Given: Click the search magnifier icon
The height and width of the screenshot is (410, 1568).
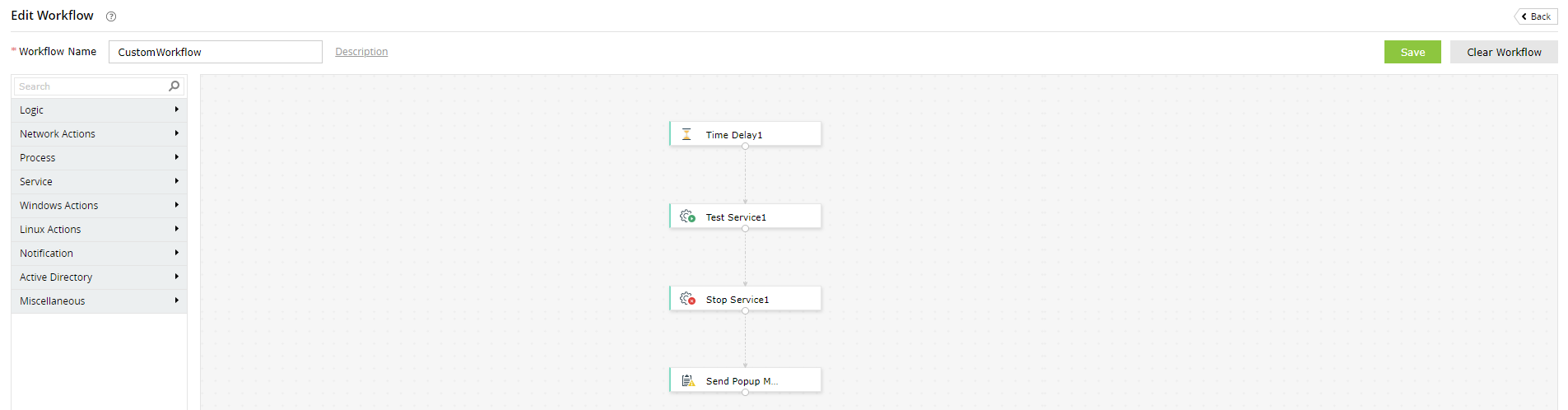Looking at the screenshot, I should (x=174, y=86).
